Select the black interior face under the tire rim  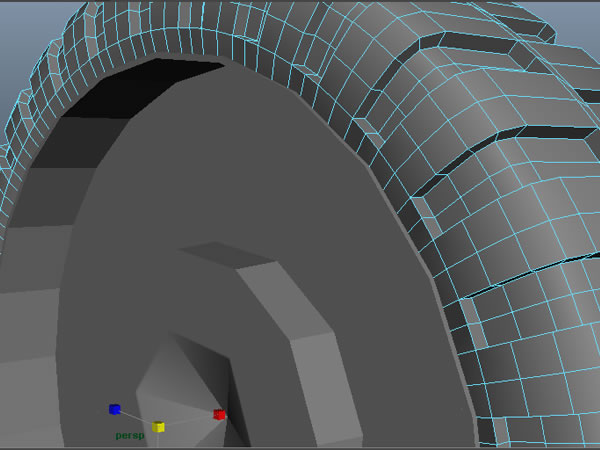[142, 89]
